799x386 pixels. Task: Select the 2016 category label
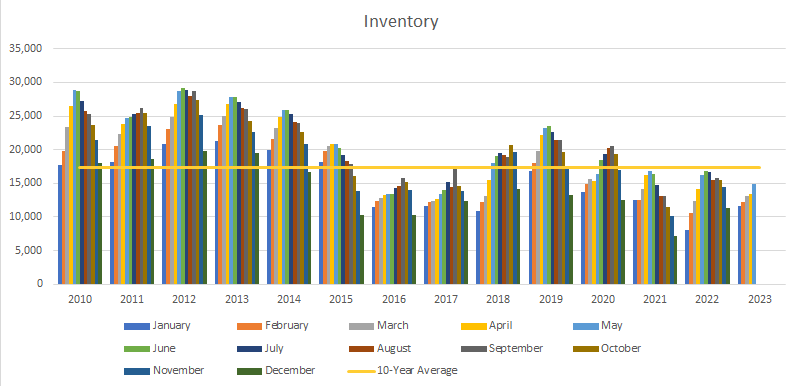pyautogui.click(x=393, y=299)
